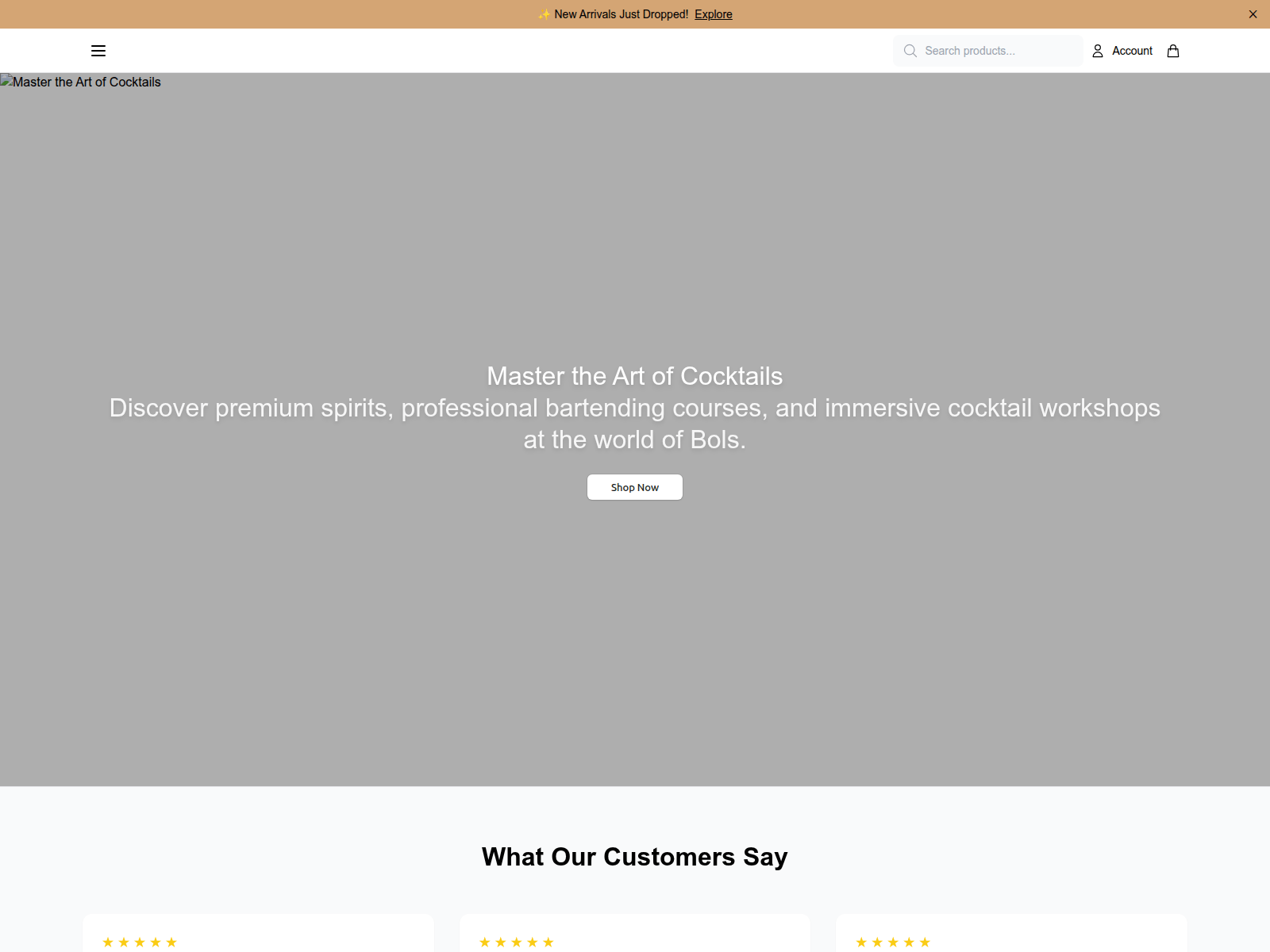
Task: Click the Shop Now button
Action: pyautogui.click(x=635, y=487)
